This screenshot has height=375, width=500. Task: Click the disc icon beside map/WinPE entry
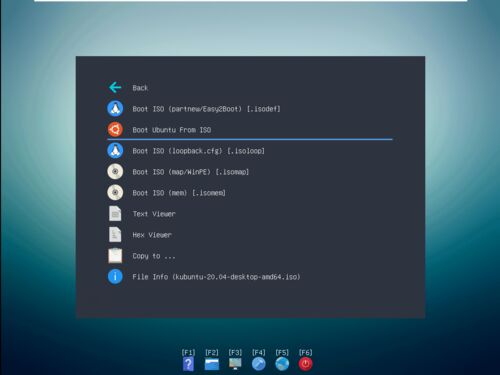click(115, 172)
